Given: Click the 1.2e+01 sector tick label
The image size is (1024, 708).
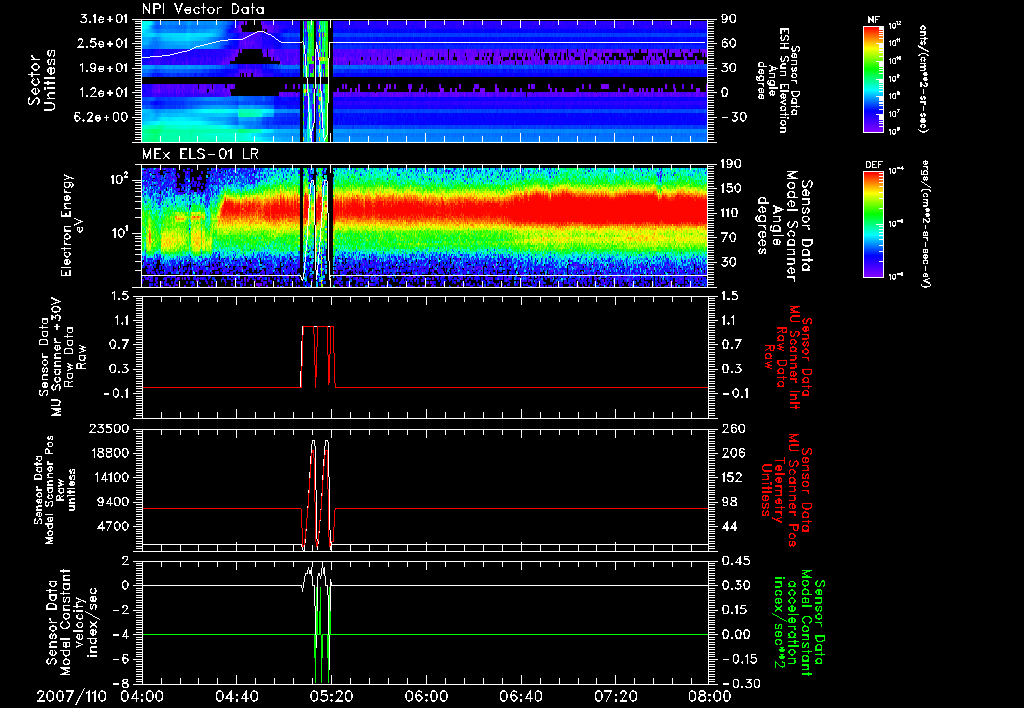Looking at the screenshot, I should [104, 93].
